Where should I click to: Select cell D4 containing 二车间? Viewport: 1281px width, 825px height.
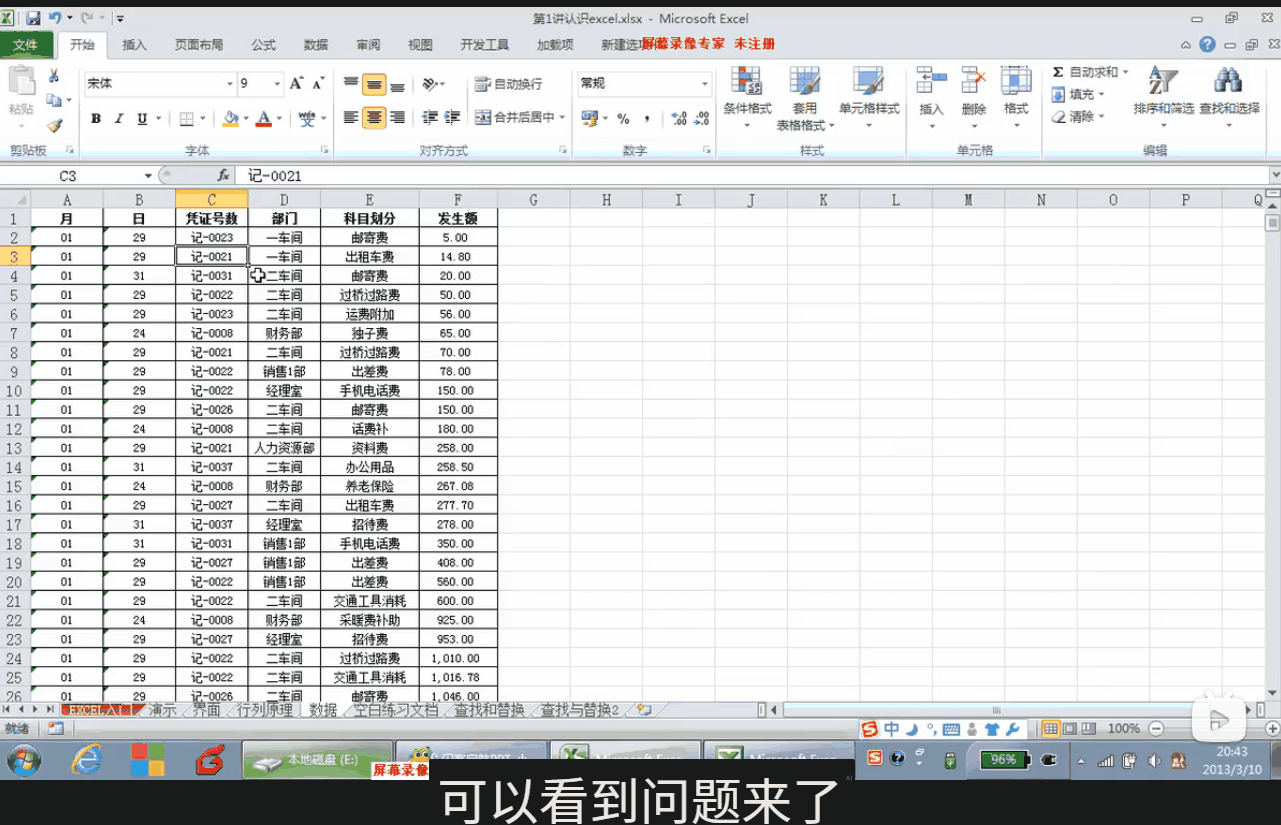(285, 276)
